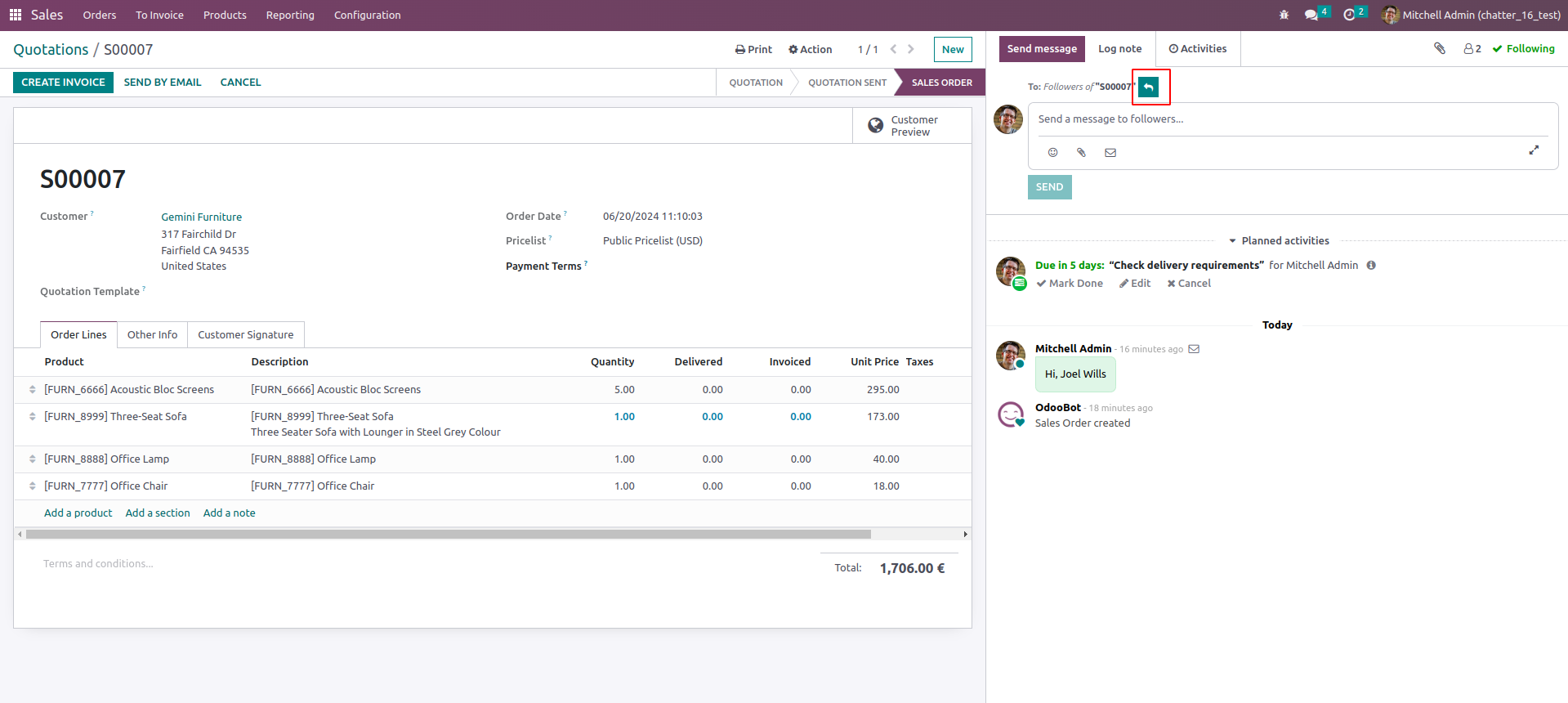1568x703 pixels.
Task: Click the message input field
Action: click(1291, 119)
